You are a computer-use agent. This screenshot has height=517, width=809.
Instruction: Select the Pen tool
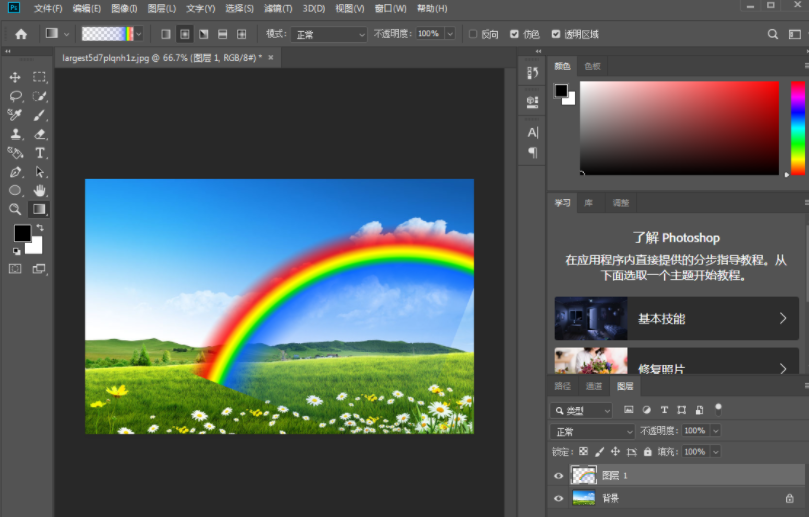point(15,172)
